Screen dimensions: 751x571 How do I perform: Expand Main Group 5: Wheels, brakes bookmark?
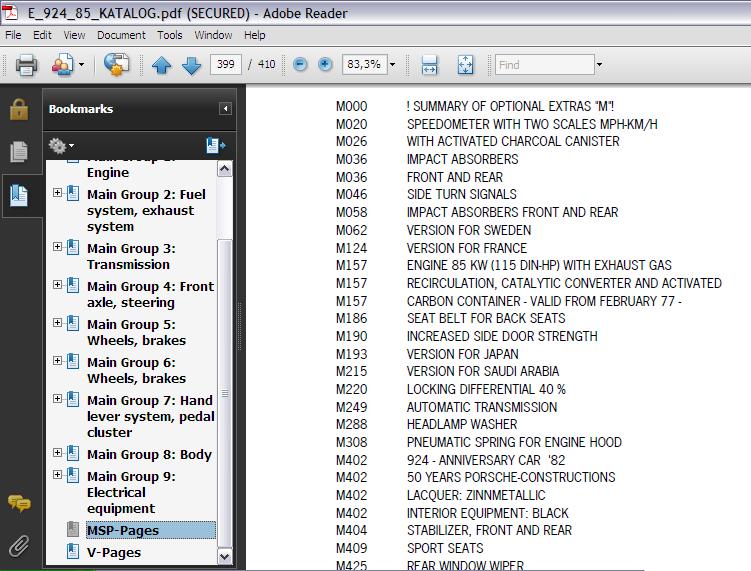(x=57, y=322)
